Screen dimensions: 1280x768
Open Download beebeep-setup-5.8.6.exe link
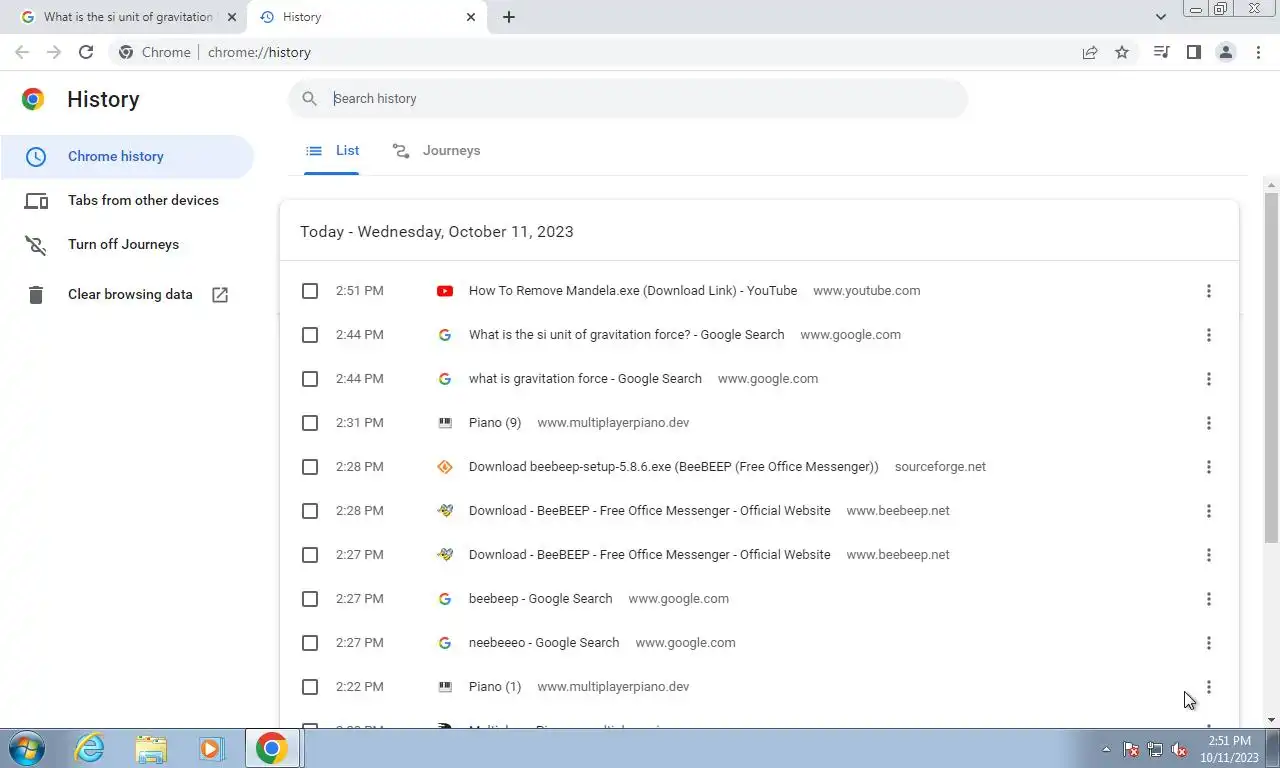pos(674,467)
